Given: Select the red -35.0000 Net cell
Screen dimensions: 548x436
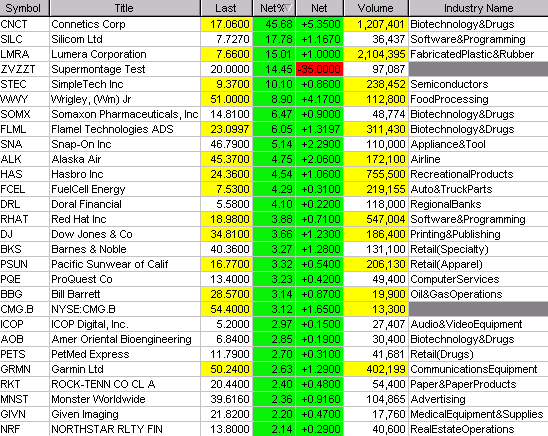Looking at the screenshot, I should (x=319, y=69).
